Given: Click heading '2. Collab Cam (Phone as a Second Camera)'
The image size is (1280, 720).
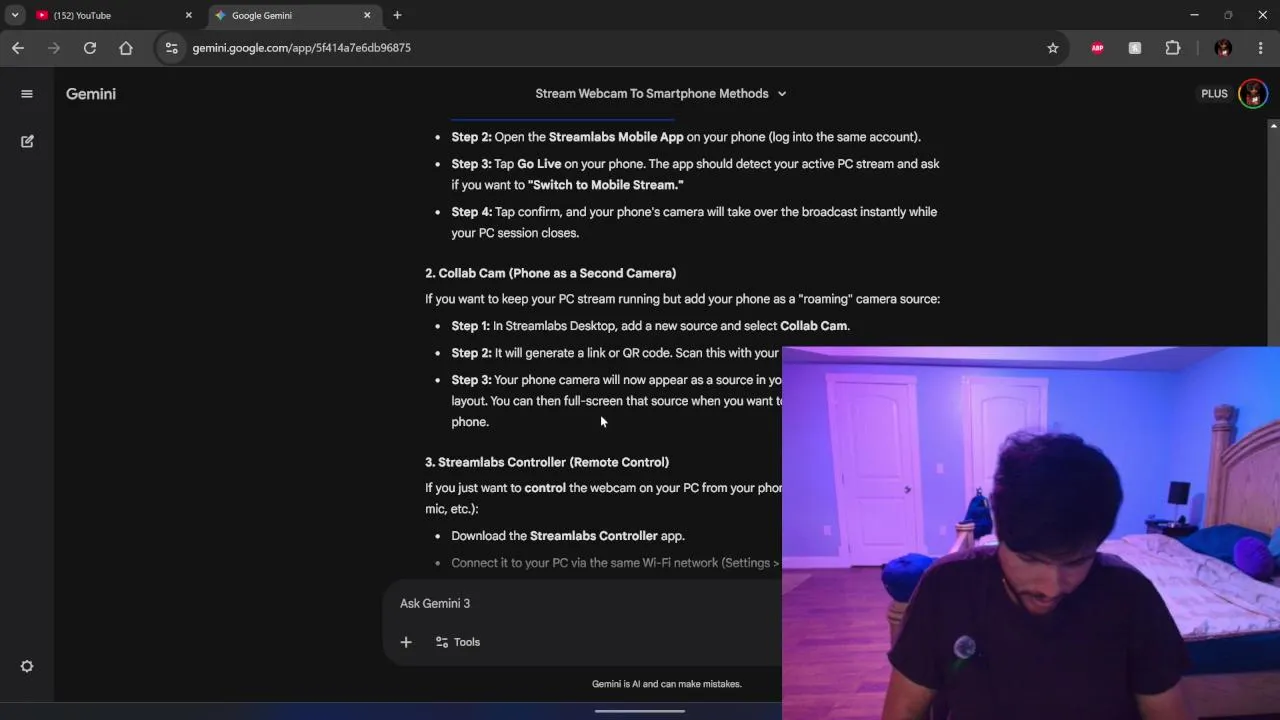Looking at the screenshot, I should coord(550,273).
